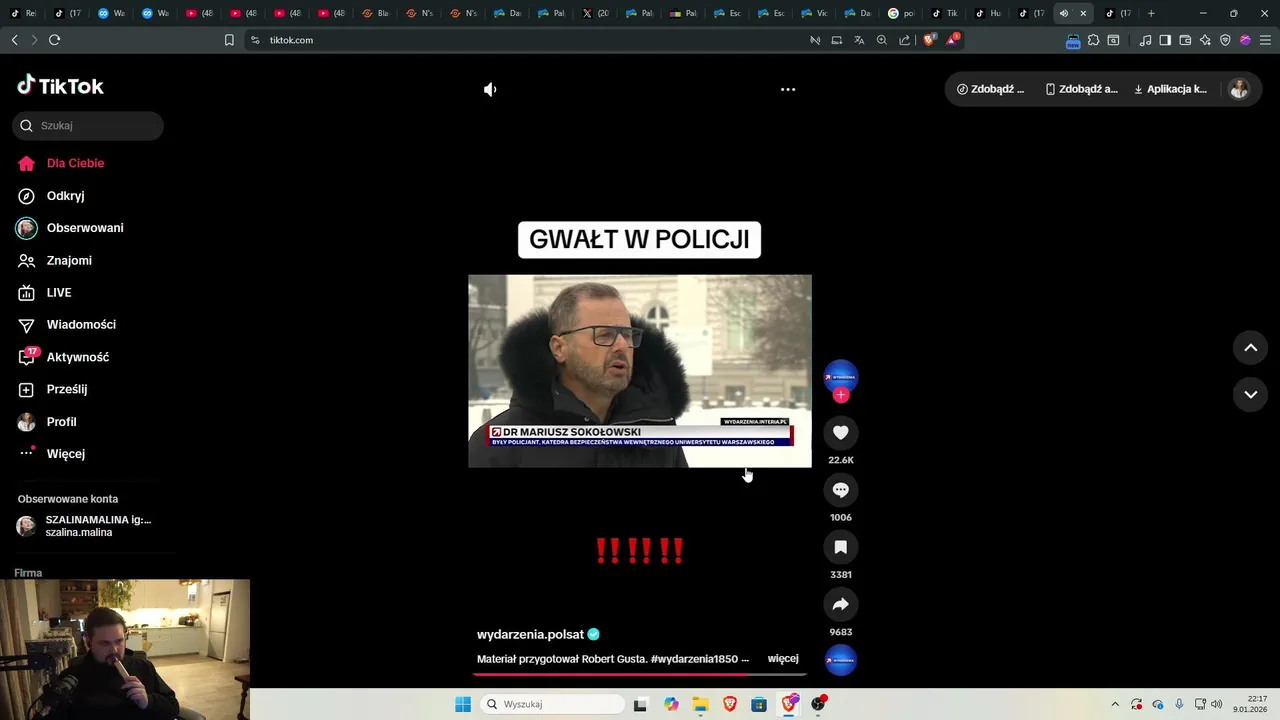
Task: Open the three-dot video options menu
Action: tap(788, 89)
